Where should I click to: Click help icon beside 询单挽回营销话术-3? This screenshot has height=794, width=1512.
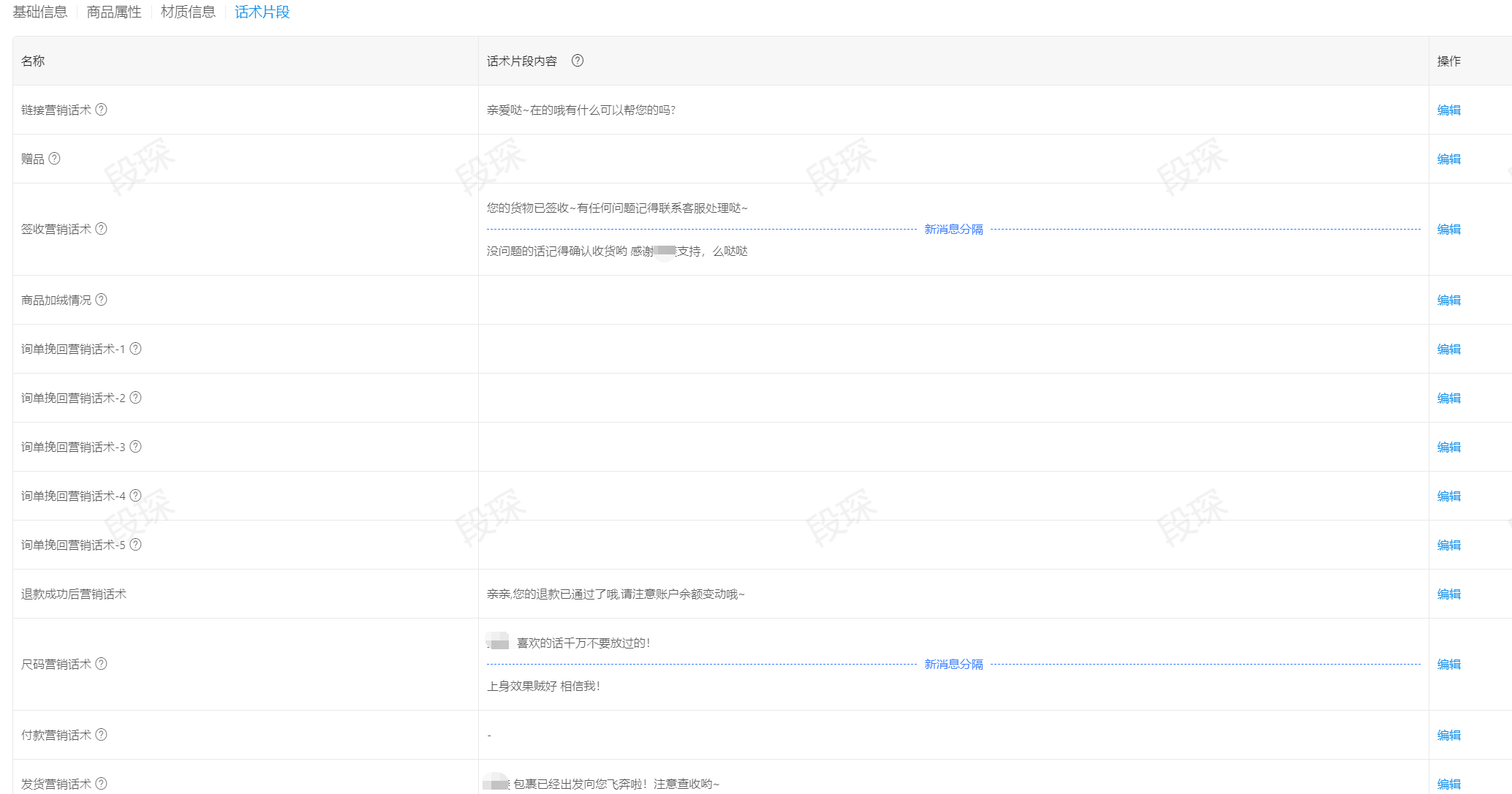pos(136,447)
